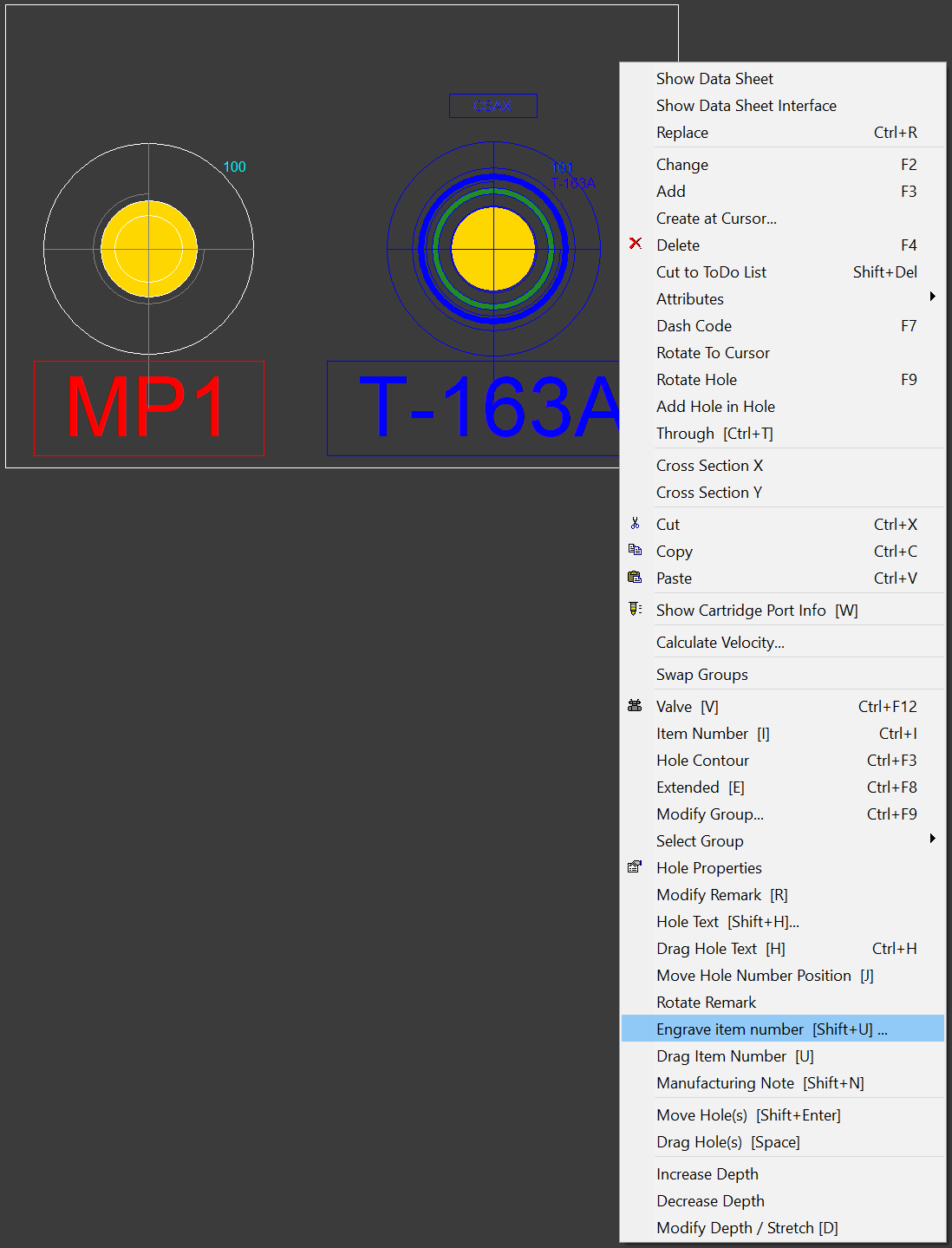Click the yellow MP1 hole circle
Image resolution: width=952 pixels, height=1248 pixels.
tap(149, 249)
